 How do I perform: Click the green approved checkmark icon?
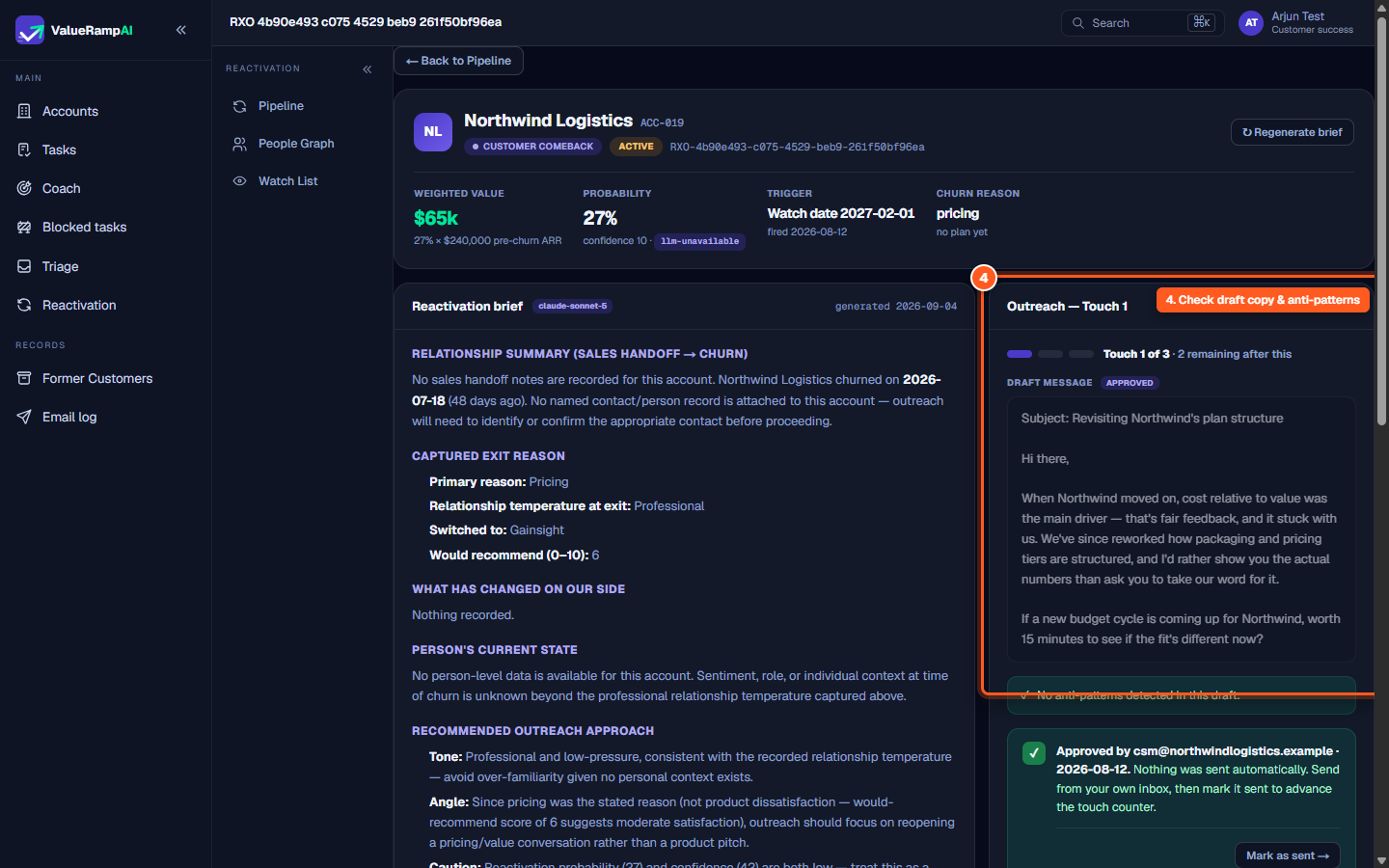tap(1033, 753)
